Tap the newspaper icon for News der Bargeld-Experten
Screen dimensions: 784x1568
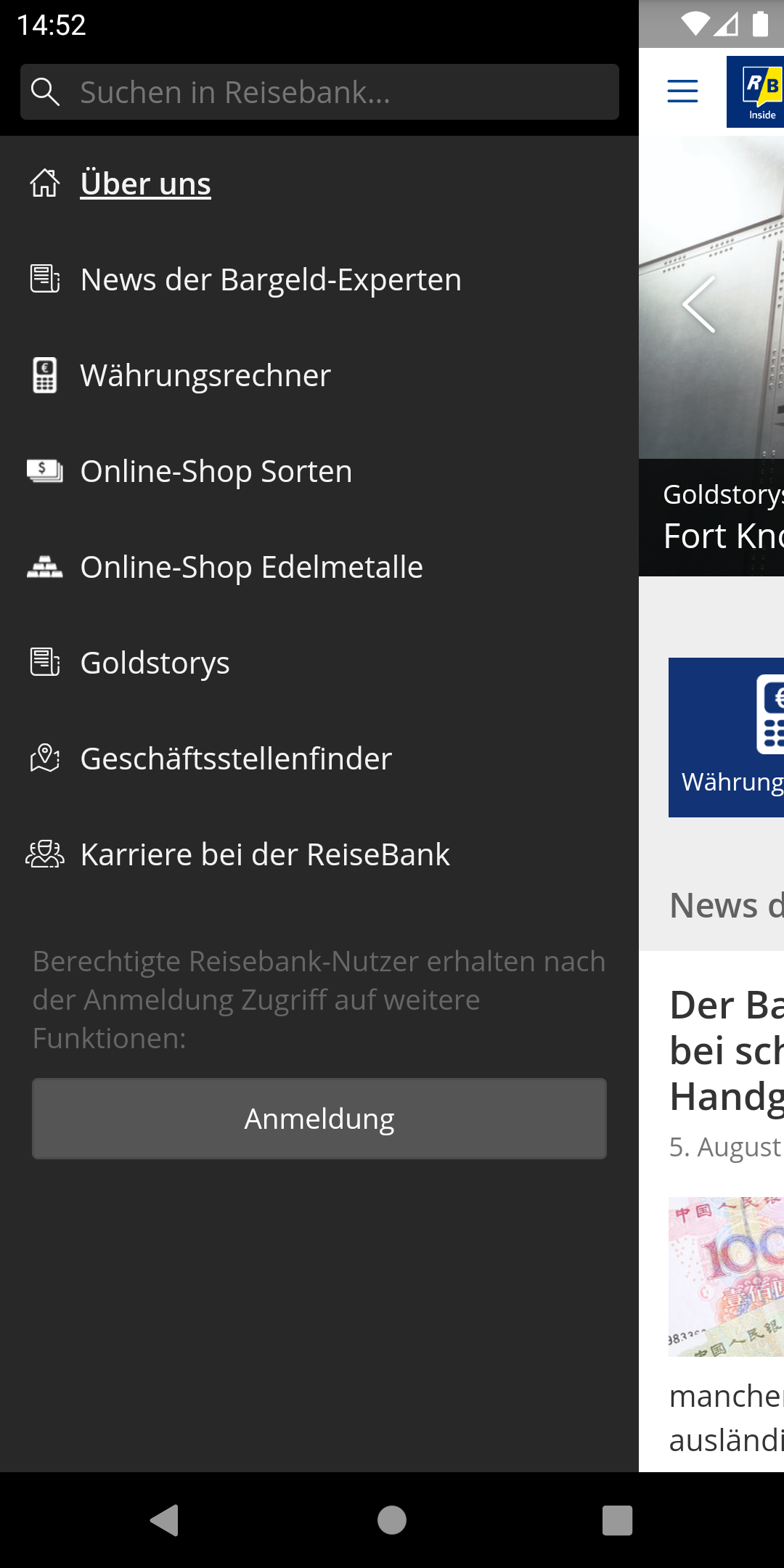point(45,279)
